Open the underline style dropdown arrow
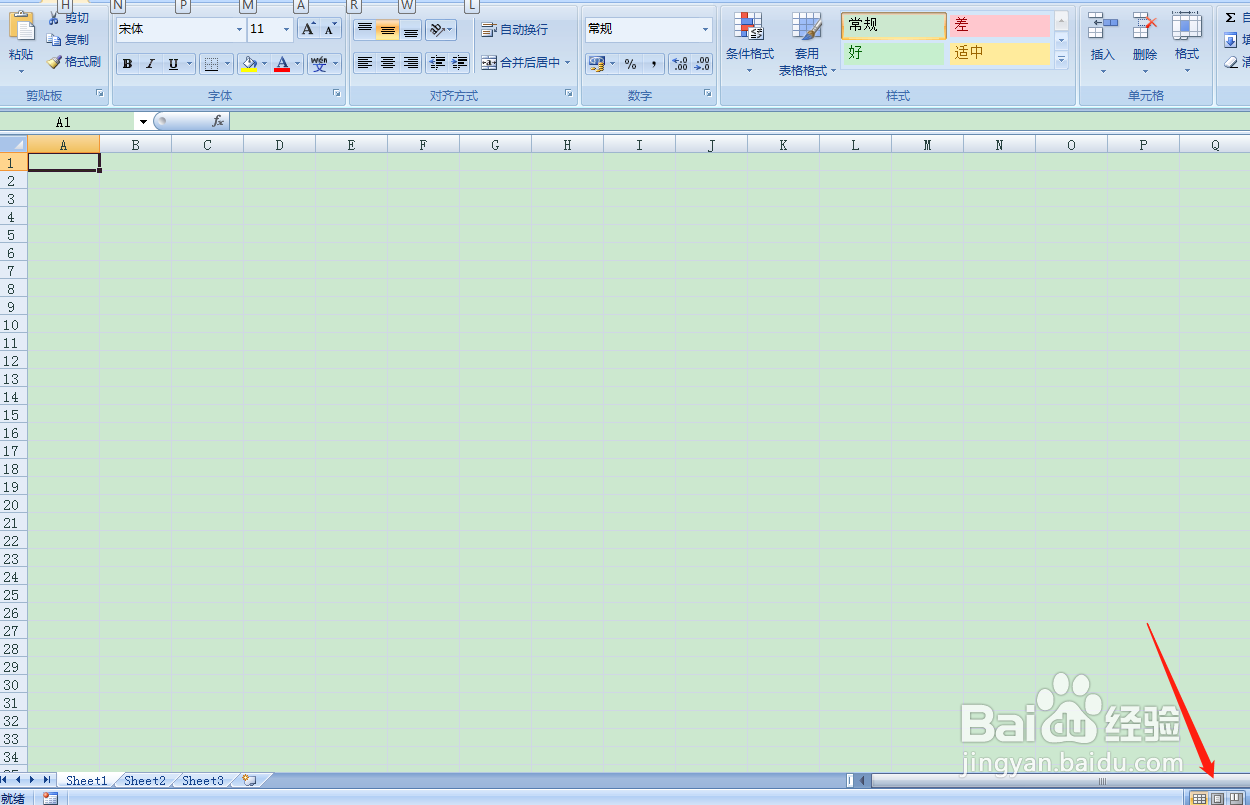The image size is (1250, 805). [190, 64]
